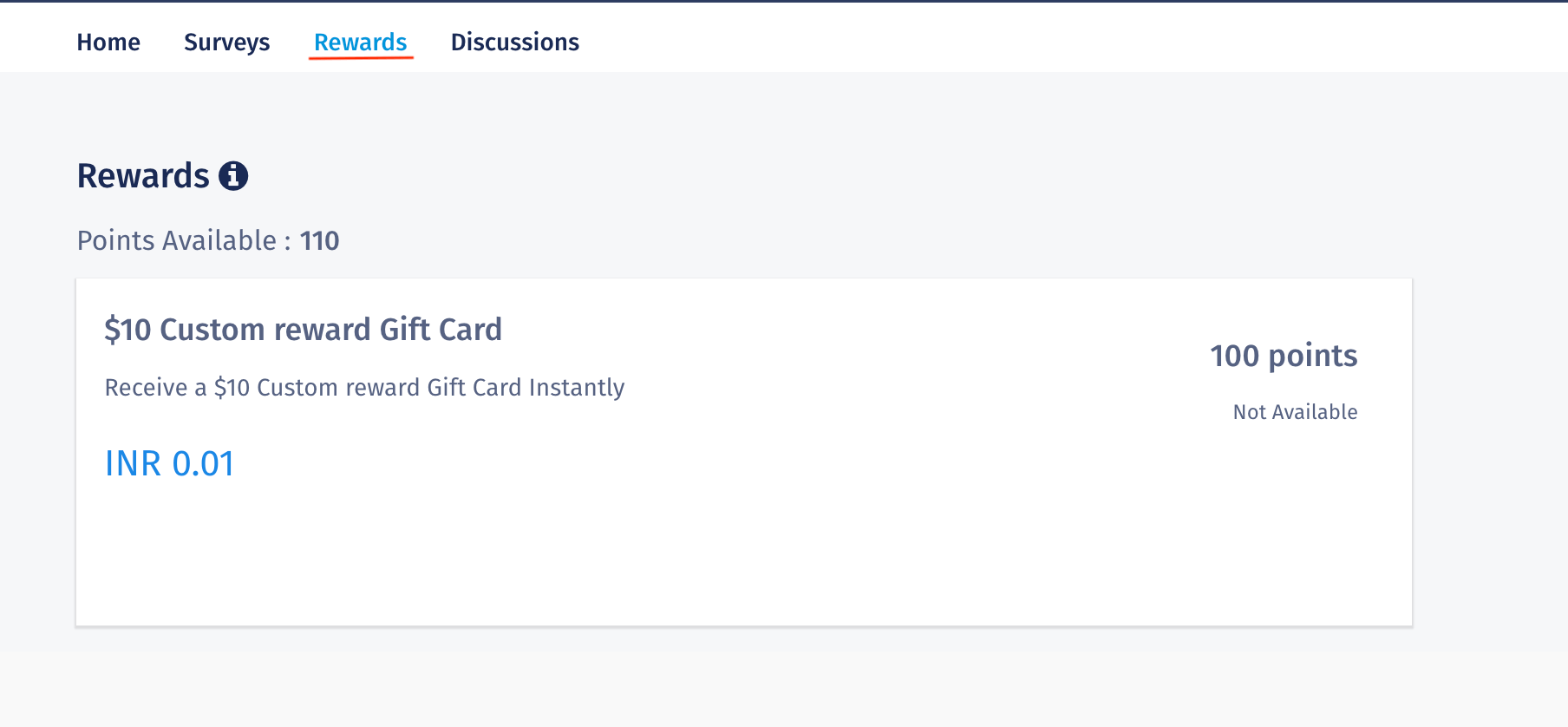Click the red underline beneath Rewards tab

(x=361, y=58)
